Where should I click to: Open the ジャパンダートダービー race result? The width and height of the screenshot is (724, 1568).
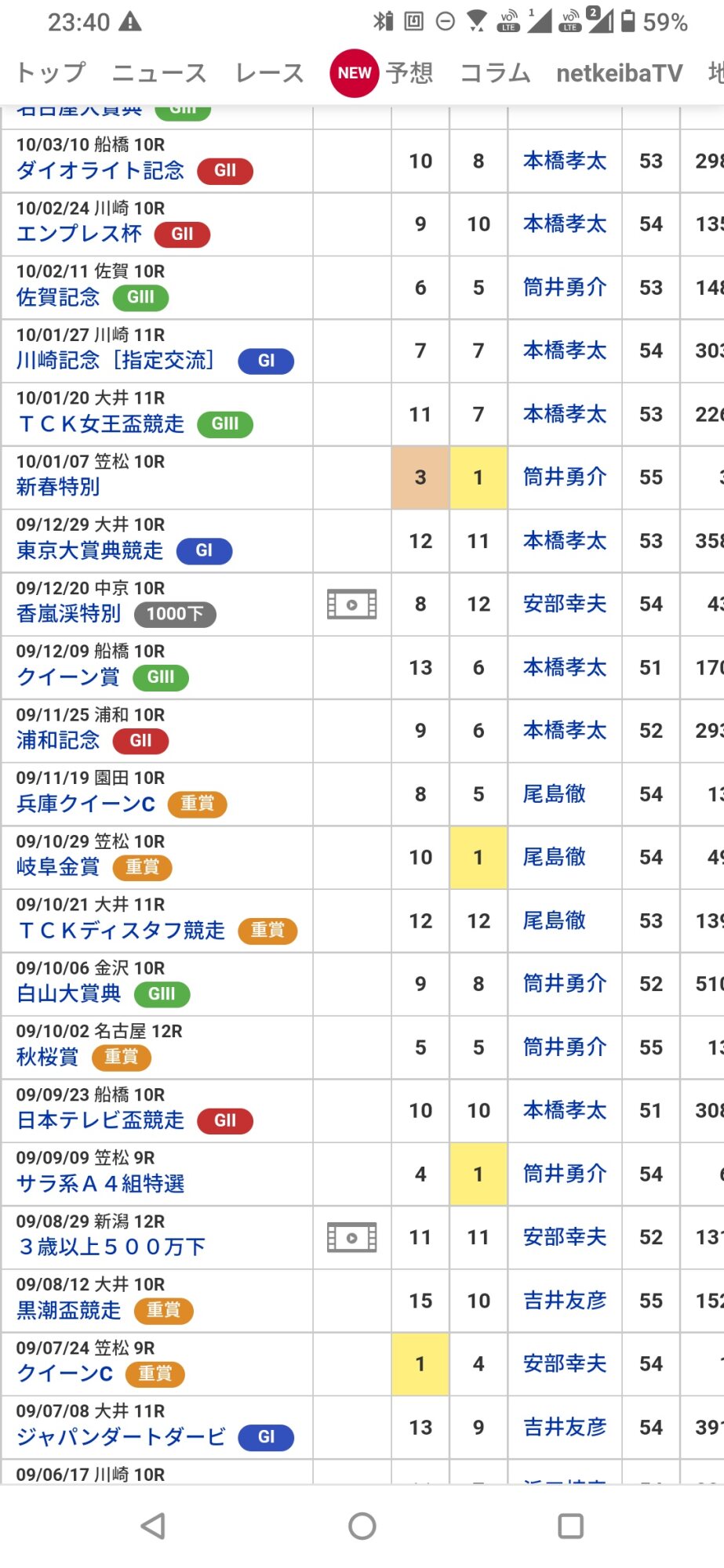pyautogui.click(x=122, y=1437)
